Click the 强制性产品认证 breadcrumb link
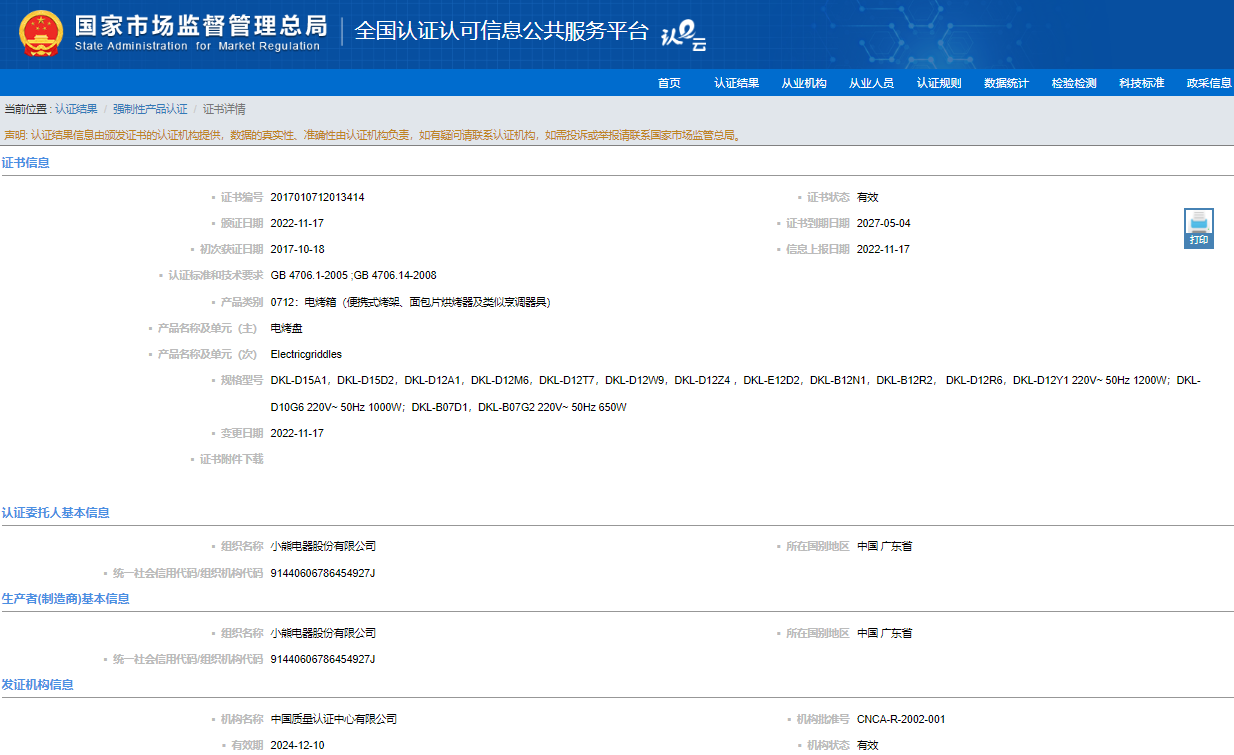The width and height of the screenshot is (1234, 755). [150, 109]
